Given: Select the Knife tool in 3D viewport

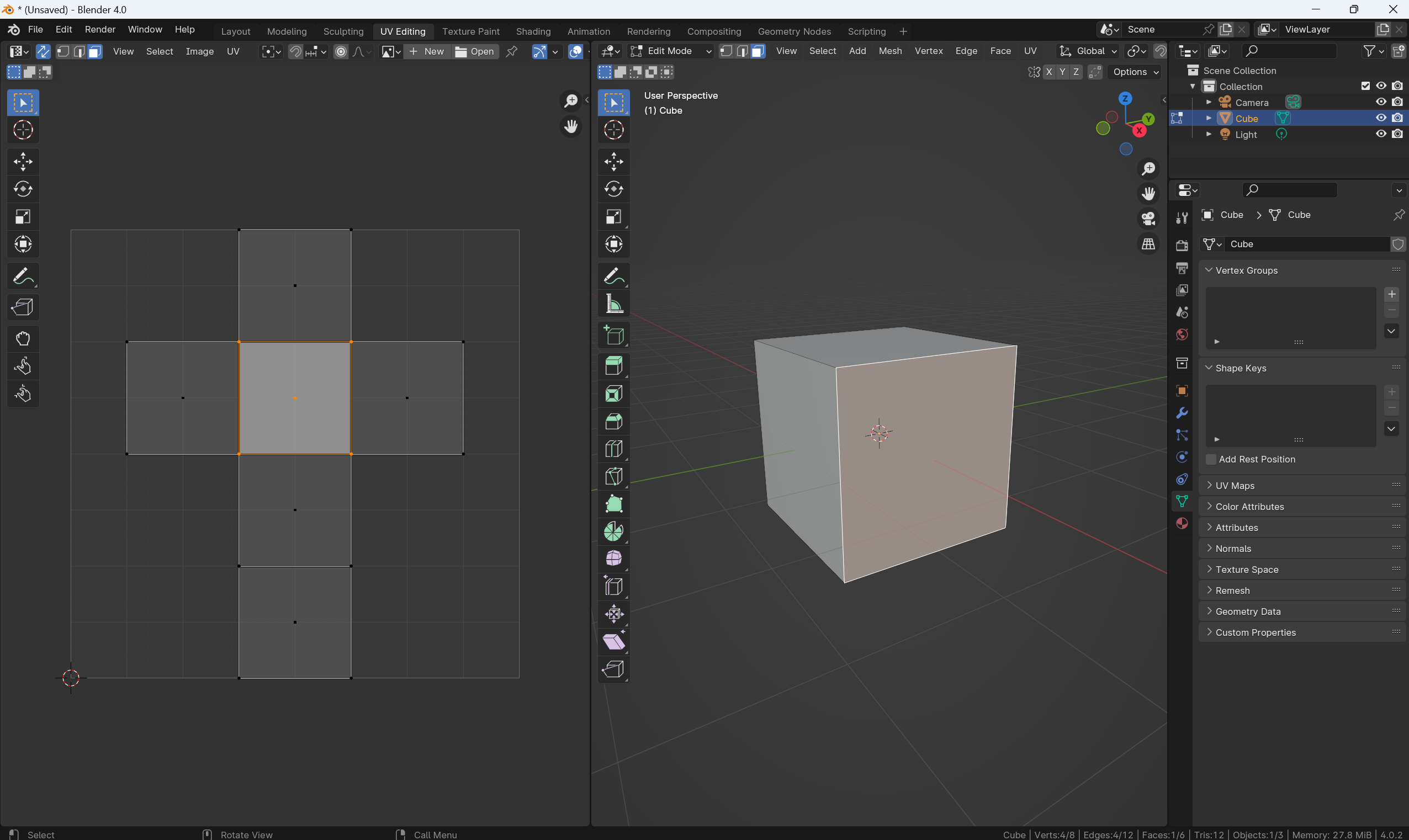Looking at the screenshot, I should point(613,477).
